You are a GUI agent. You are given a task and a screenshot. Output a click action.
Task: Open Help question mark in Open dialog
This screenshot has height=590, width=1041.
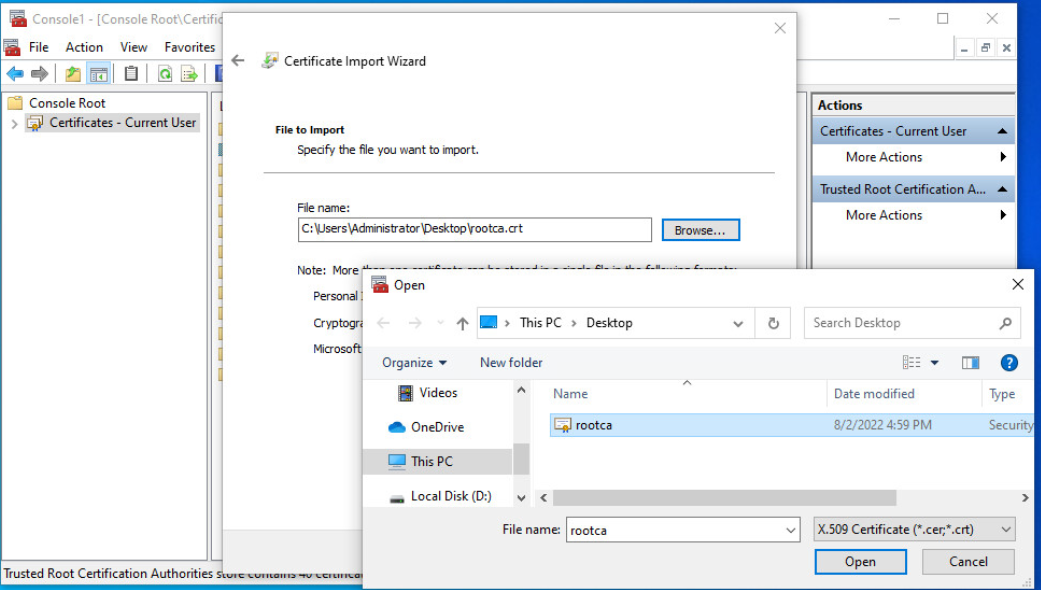tap(1008, 362)
